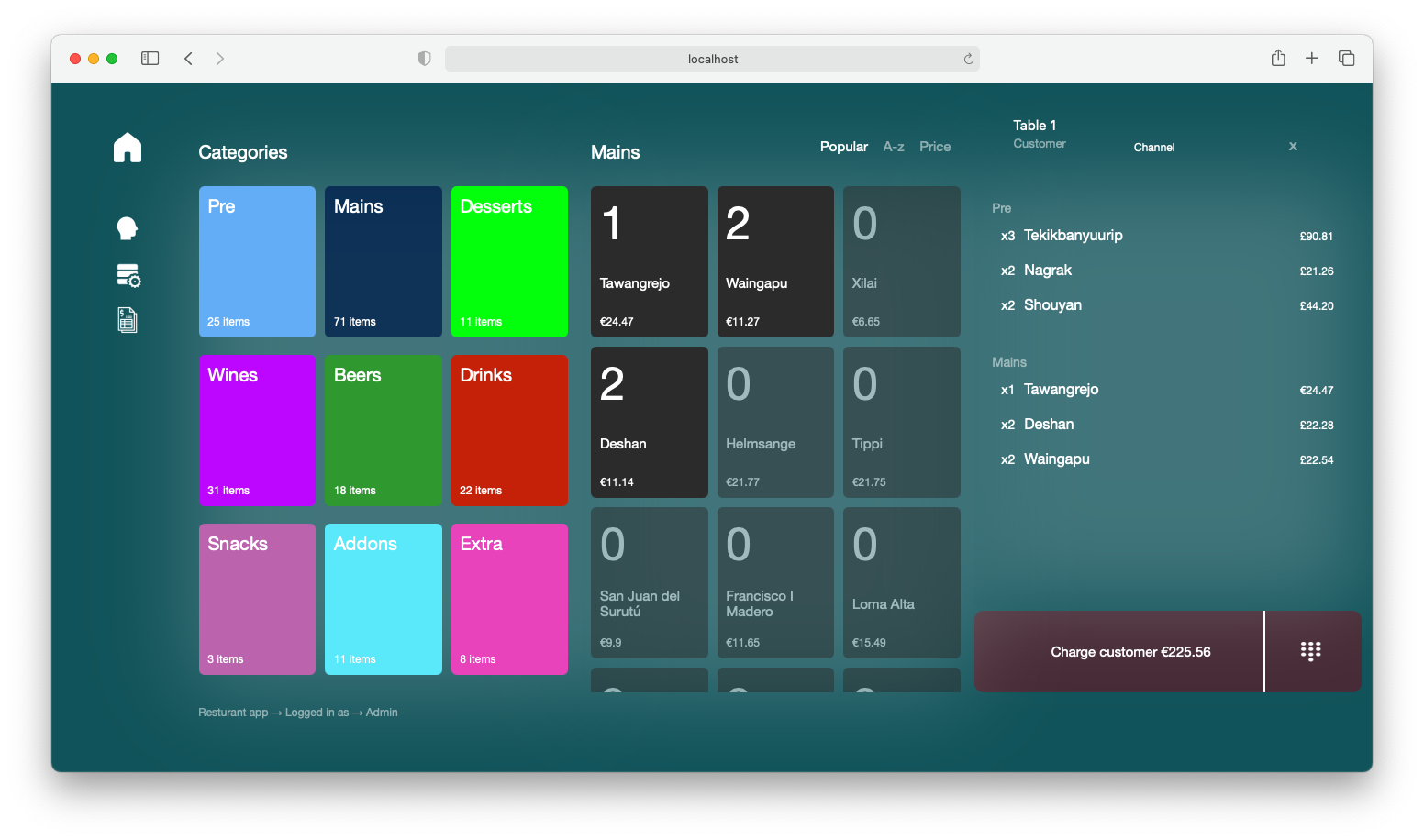Open the Snacks category
This screenshot has height=840, width=1424.
(257, 599)
